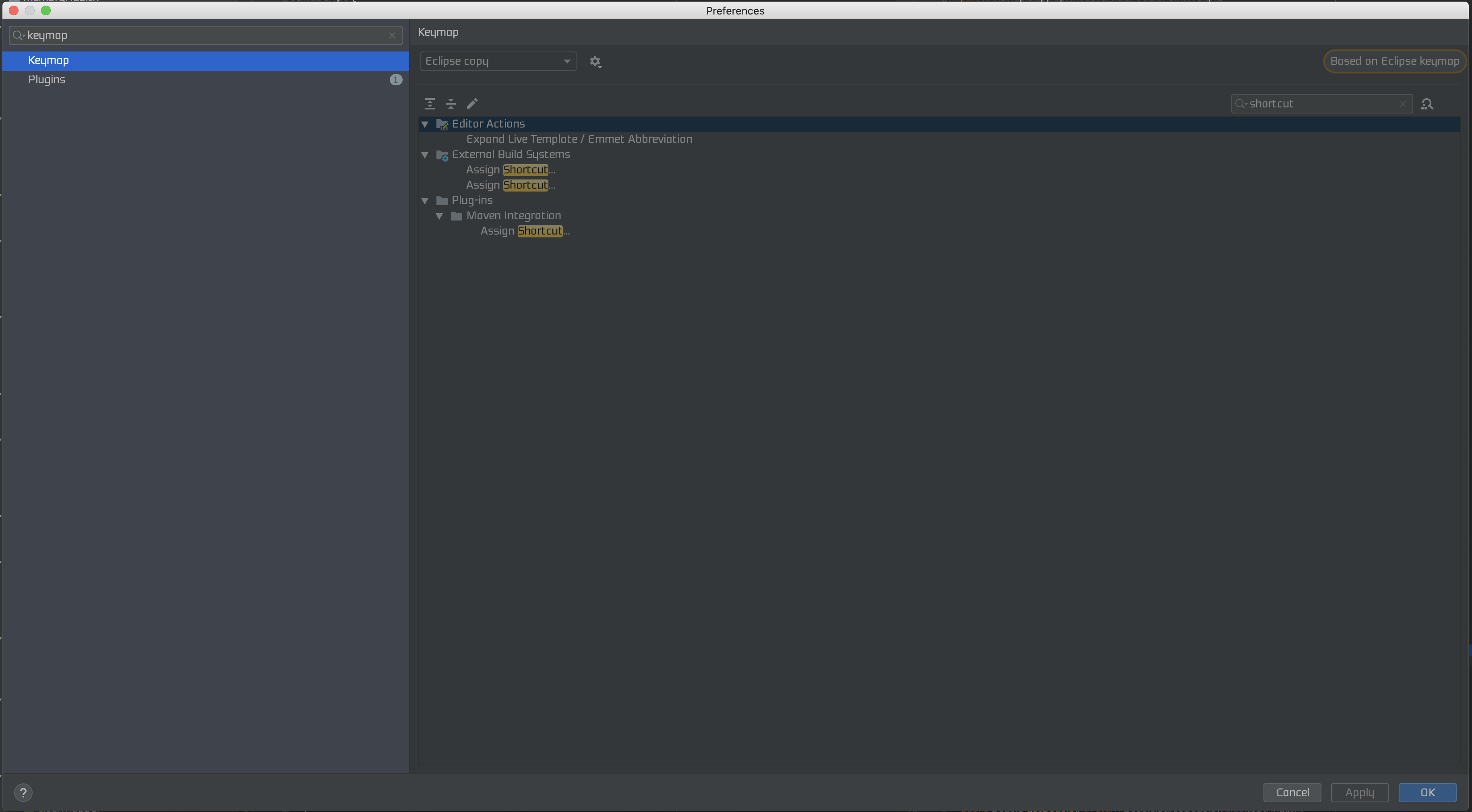Clear the keymap settings search text
The image size is (1472, 812).
pos(392,35)
